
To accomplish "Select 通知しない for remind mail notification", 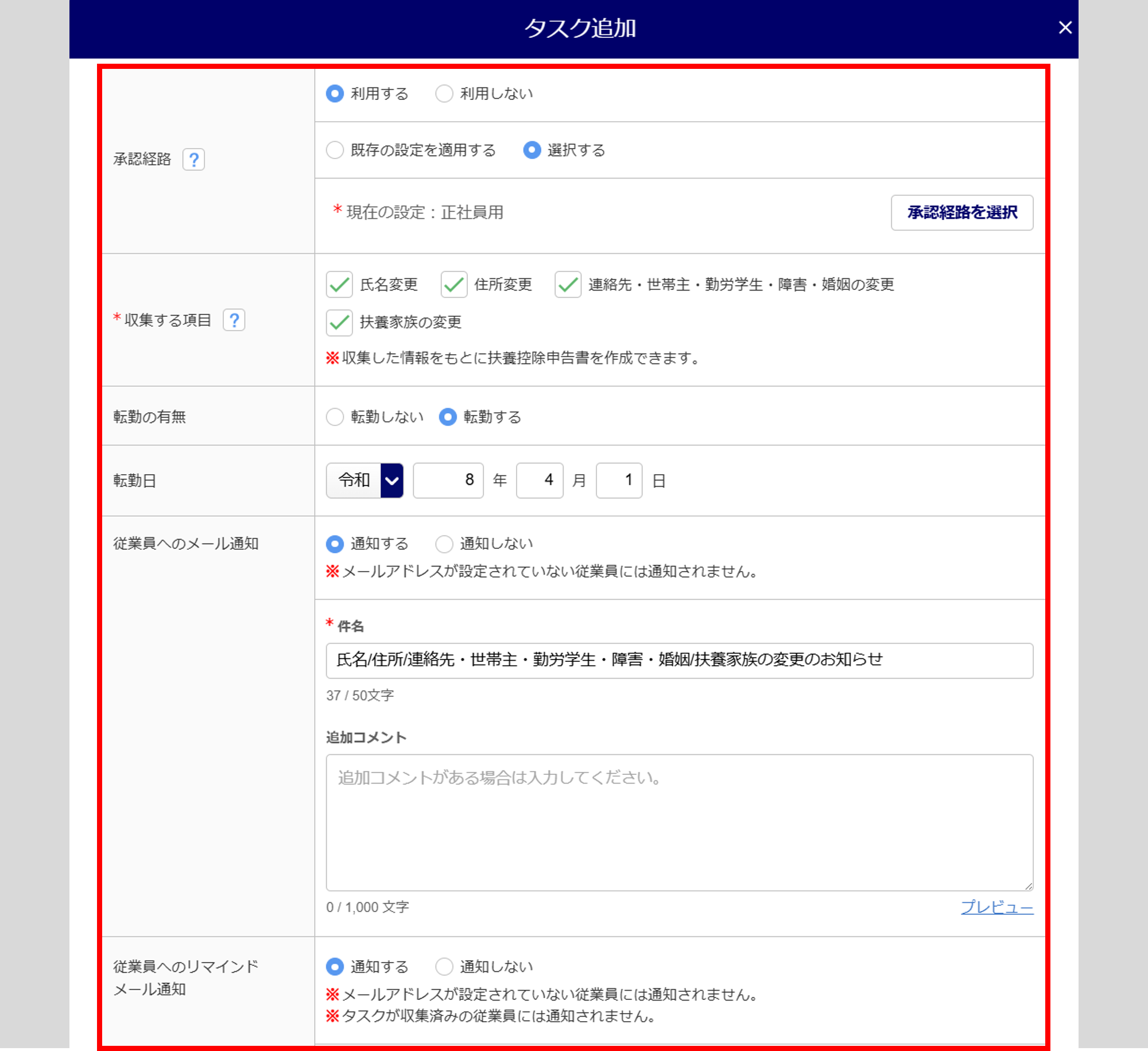I will click(x=444, y=967).
